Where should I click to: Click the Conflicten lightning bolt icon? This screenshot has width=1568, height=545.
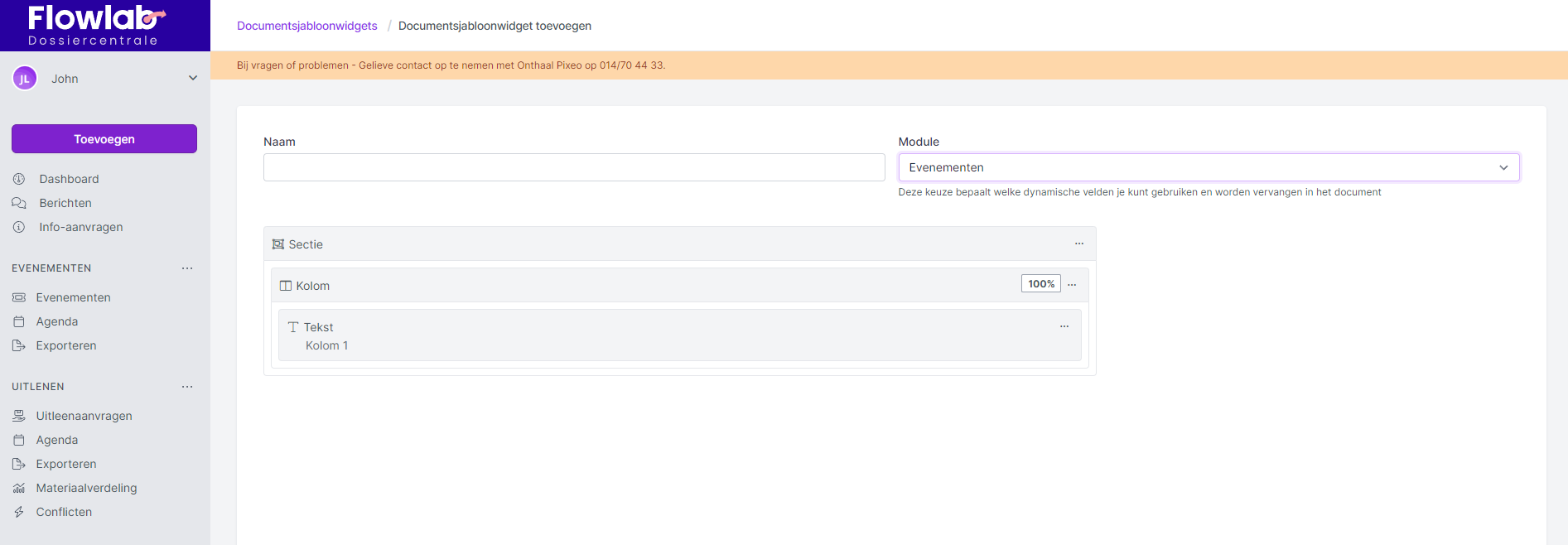19,512
